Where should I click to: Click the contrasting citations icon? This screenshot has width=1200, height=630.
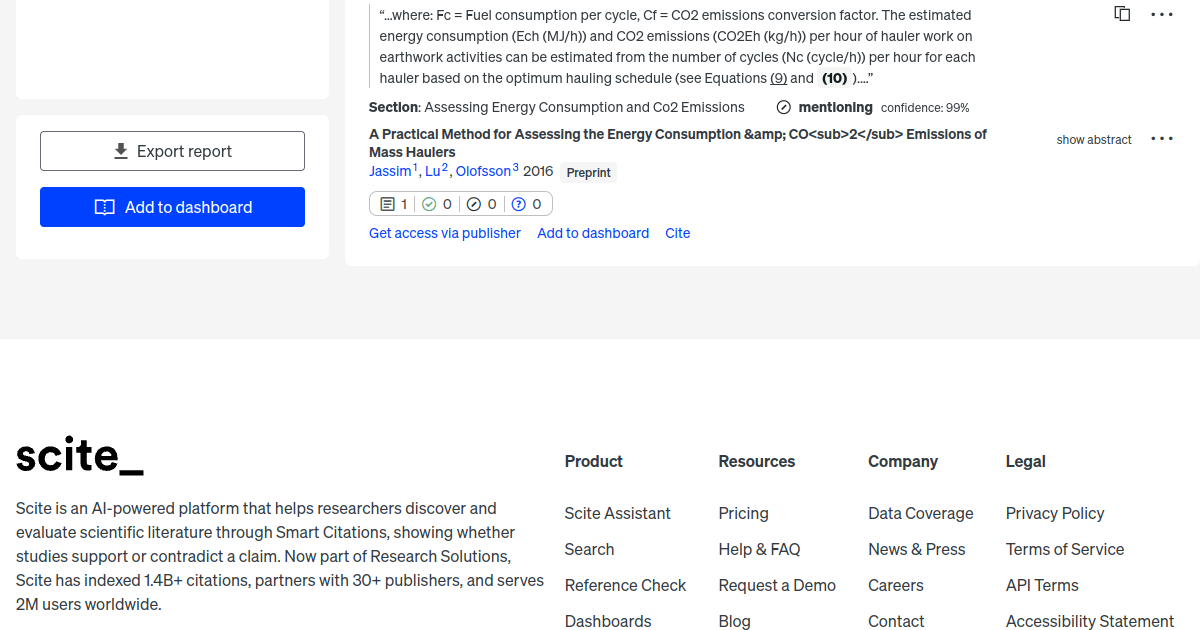(473, 203)
